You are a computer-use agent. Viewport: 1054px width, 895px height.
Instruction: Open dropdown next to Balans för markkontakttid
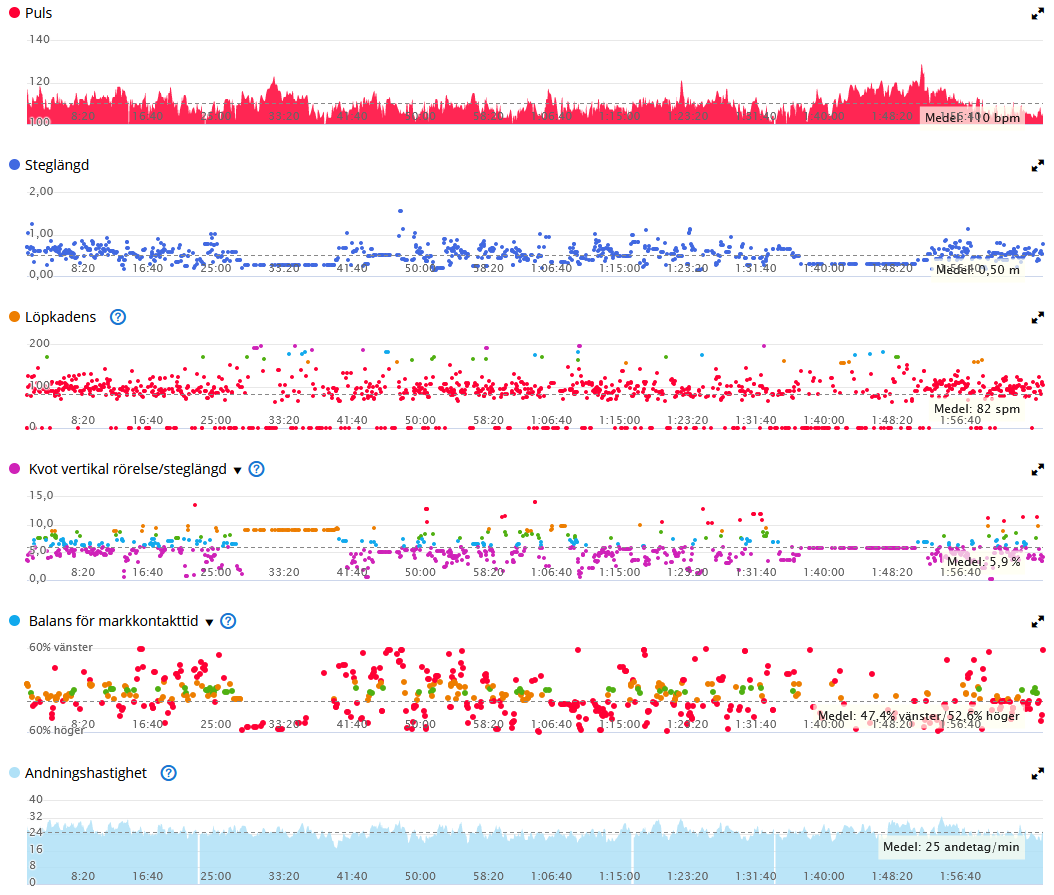click(x=209, y=623)
